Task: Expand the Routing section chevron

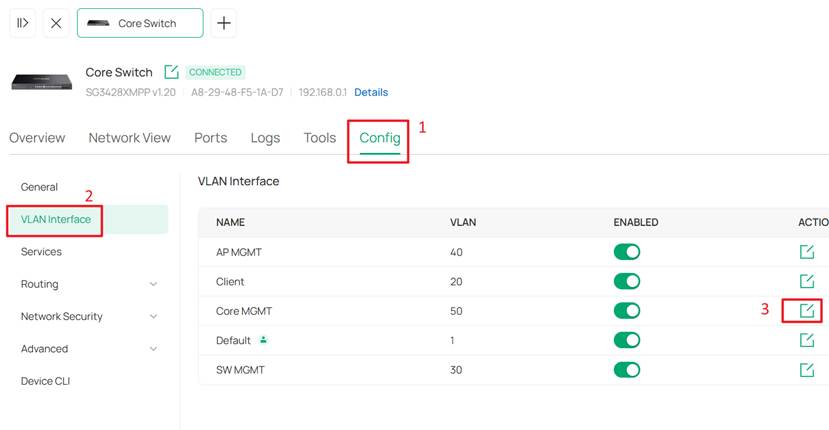Action: 153,285
